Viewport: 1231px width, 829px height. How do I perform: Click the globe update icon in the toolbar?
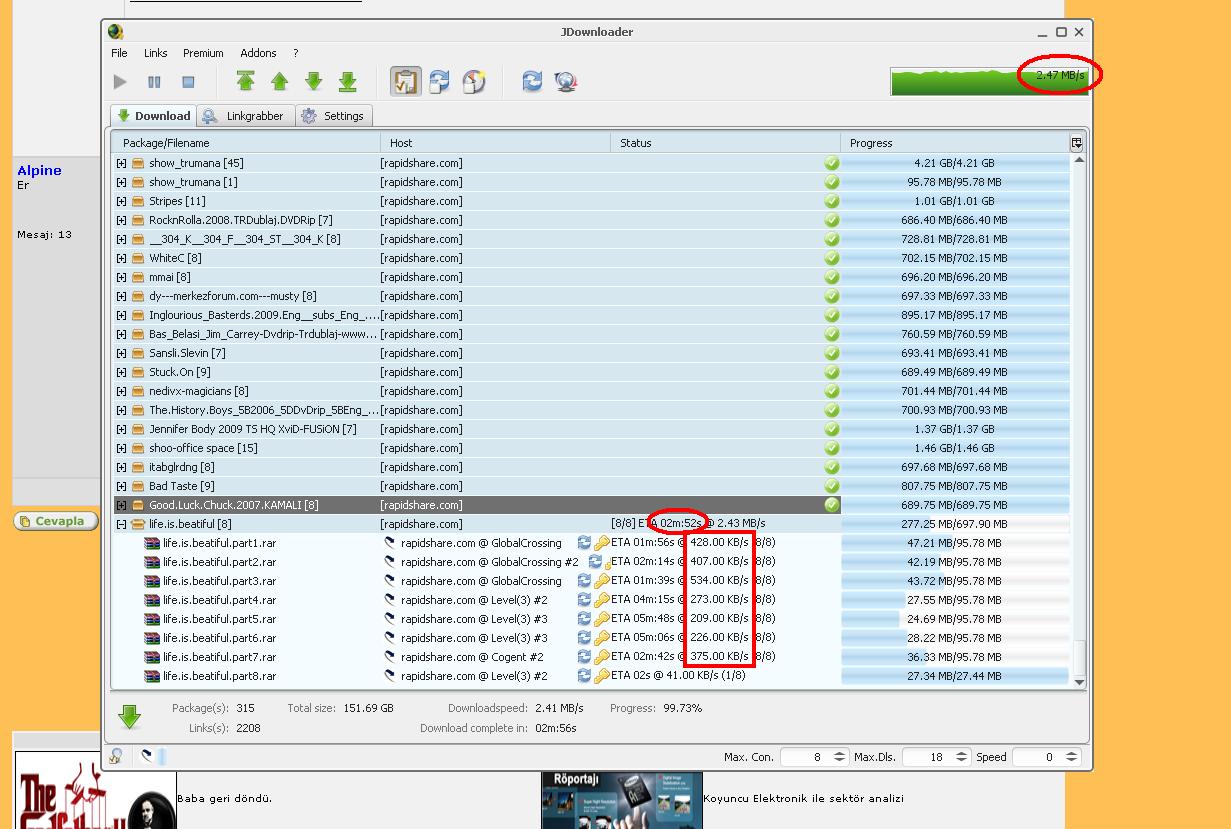click(x=566, y=81)
